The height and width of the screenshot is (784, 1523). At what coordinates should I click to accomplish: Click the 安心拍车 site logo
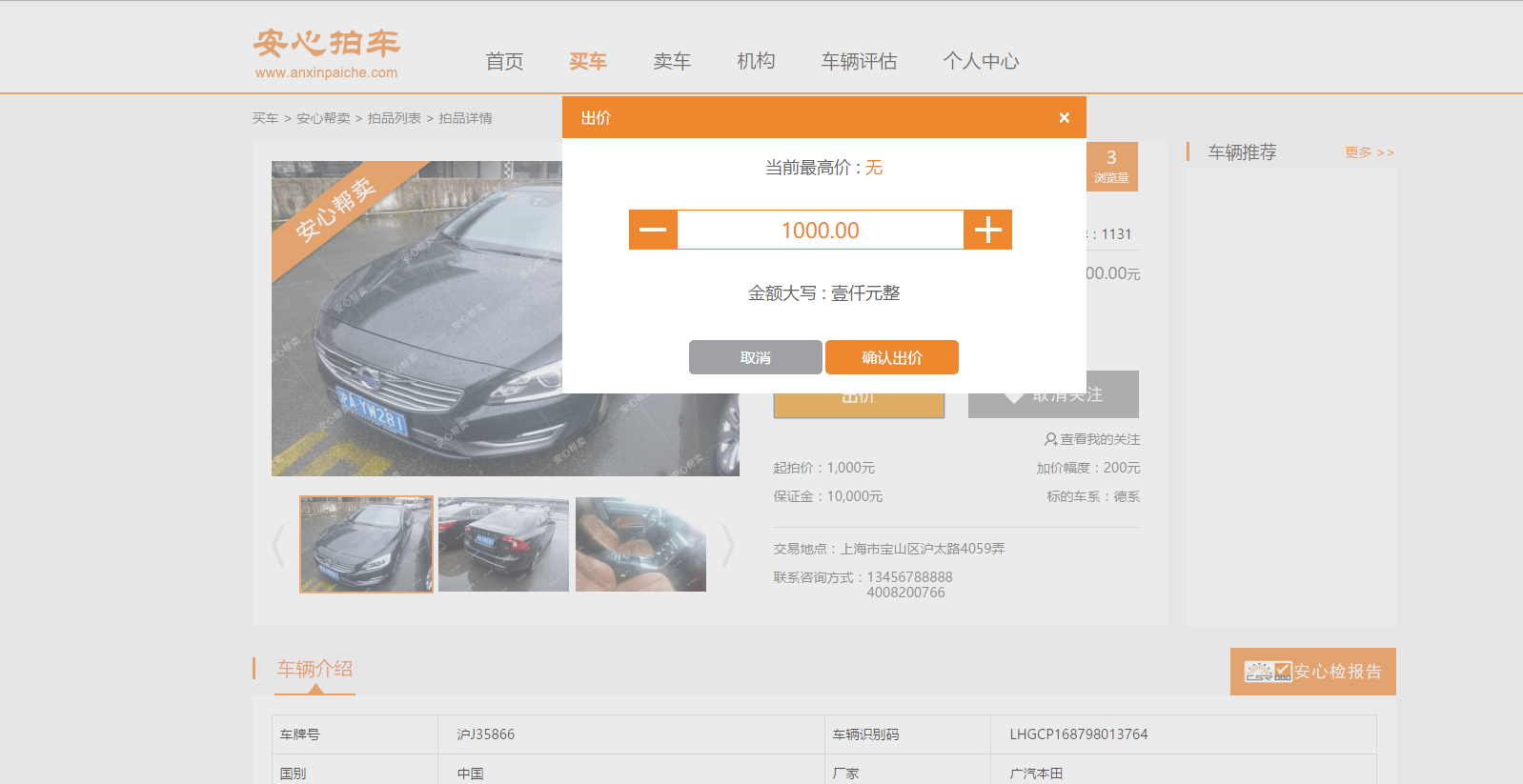pos(326,53)
